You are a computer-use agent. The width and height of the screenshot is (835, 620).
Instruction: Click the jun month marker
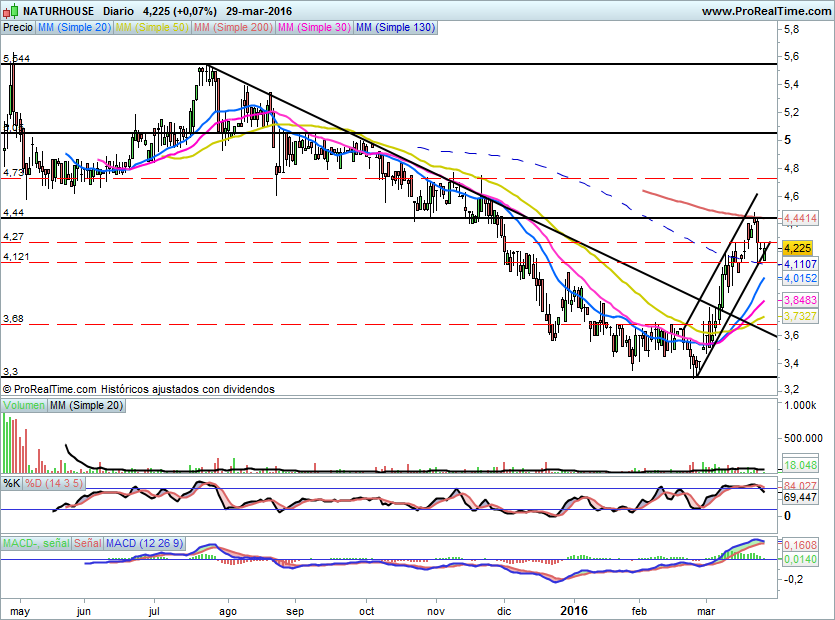click(84, 611)
